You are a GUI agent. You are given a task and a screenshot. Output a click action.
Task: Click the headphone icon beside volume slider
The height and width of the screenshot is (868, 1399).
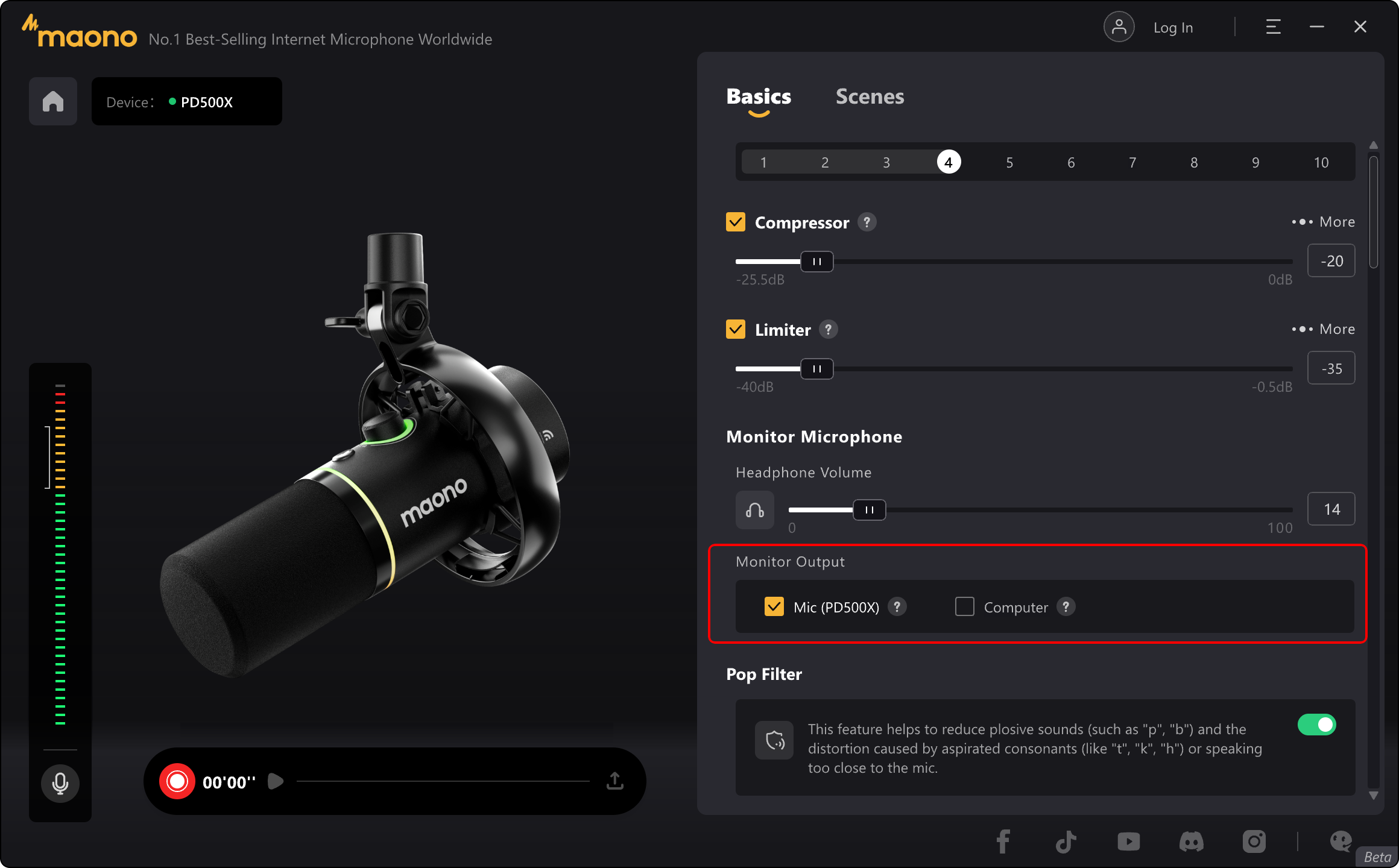[x=754, y=510]
